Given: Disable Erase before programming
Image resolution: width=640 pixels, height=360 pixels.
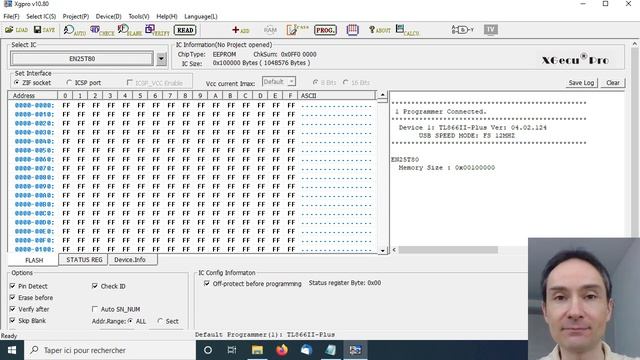Looking at the screenshot, I should pos(31,298).
